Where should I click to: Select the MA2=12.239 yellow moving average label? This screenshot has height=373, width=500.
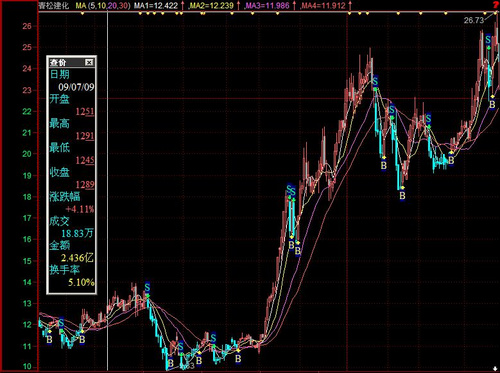(x=211, y=6)
